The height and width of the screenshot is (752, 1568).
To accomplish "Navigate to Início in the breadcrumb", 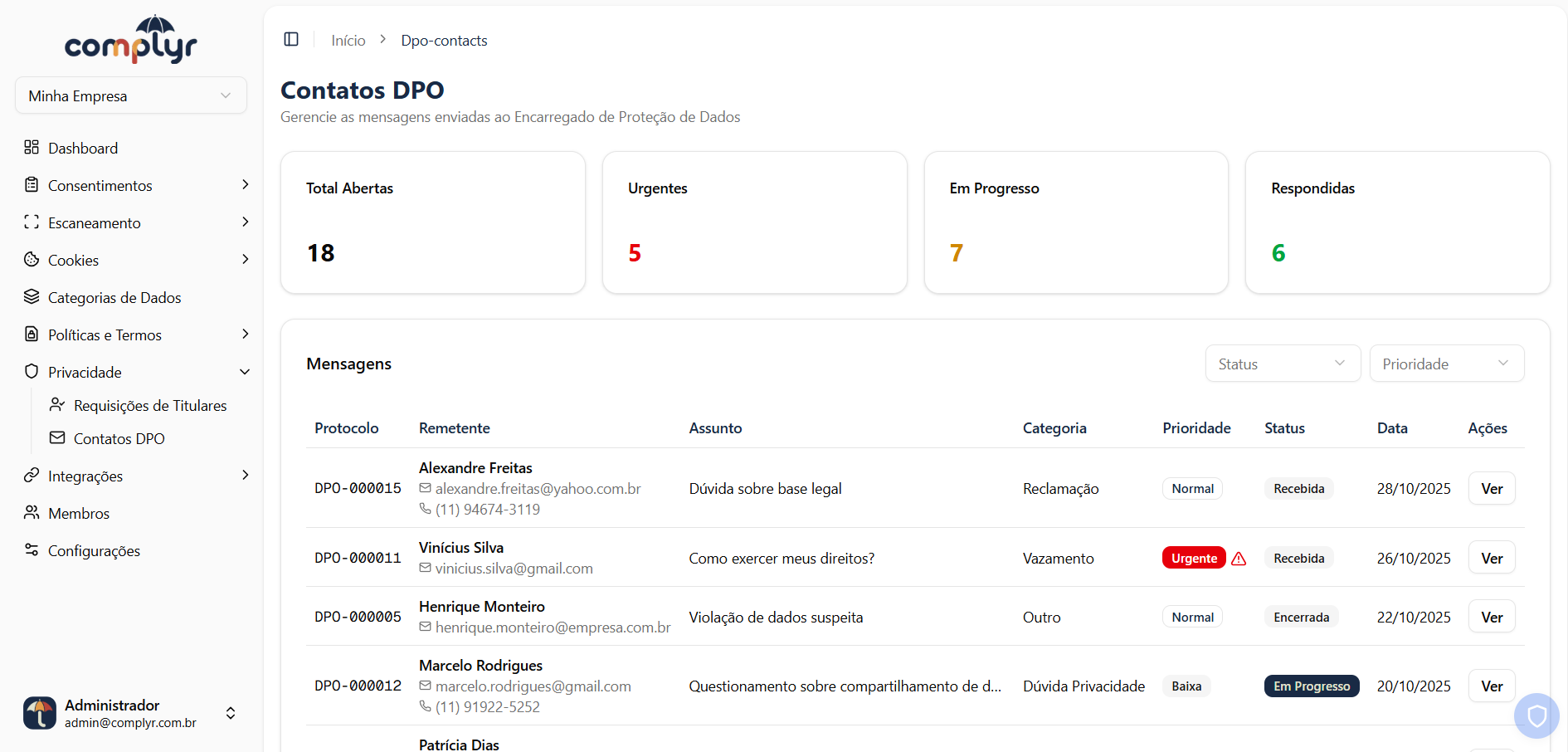I will coord(348,40).
